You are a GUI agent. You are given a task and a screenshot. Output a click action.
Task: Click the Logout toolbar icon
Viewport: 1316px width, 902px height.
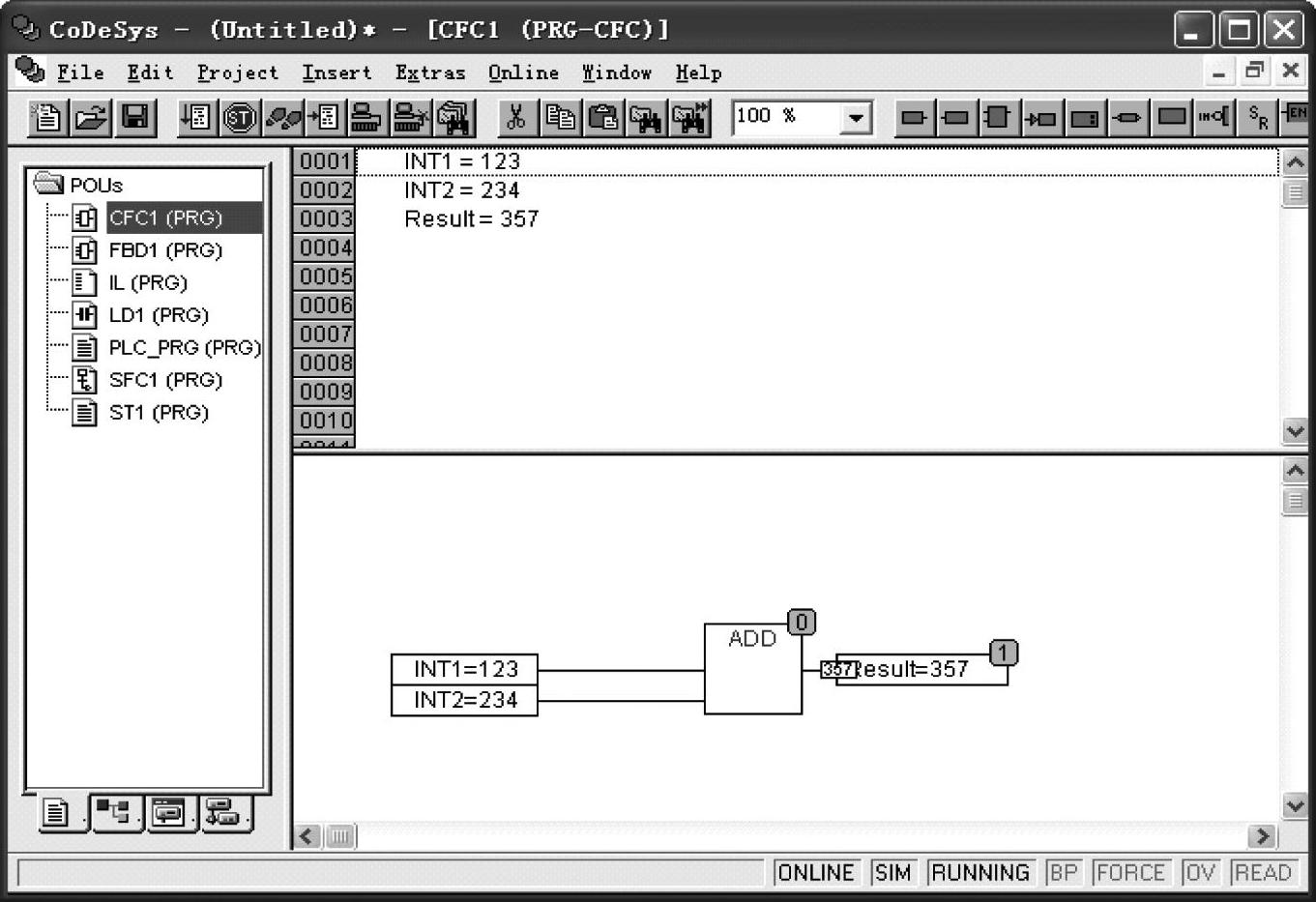pyautogui.click(x=410, y=118)
